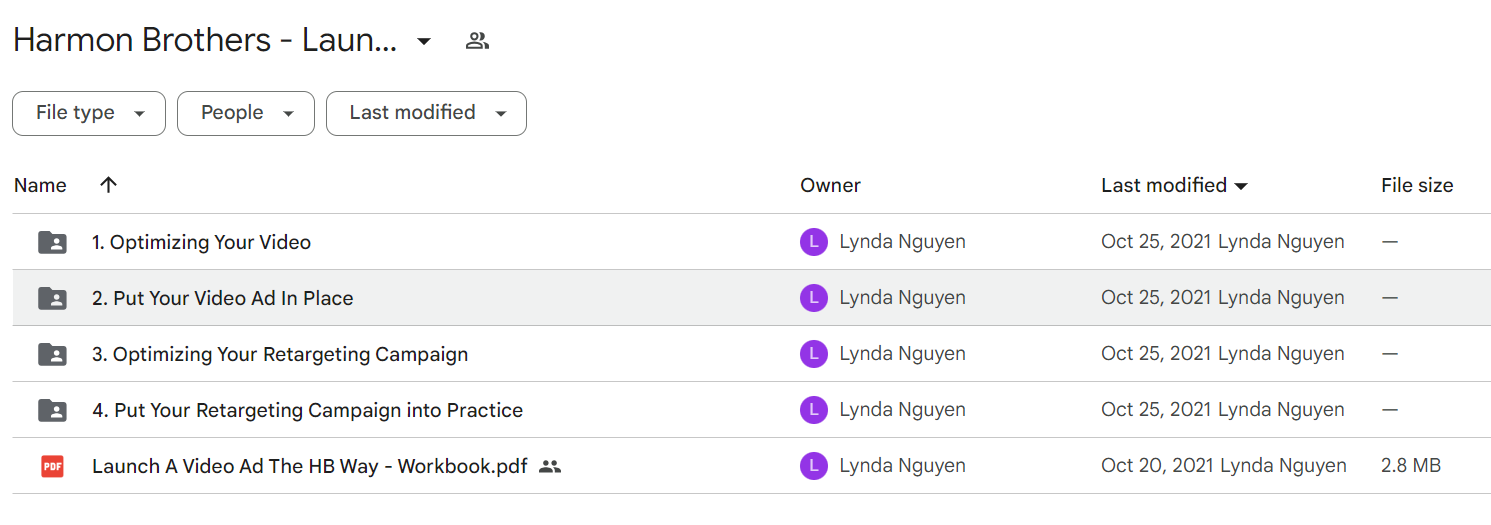Screen dimensions: 1491x525
Task: Click the shared people icon beside folder title
Action: (477, 41)
